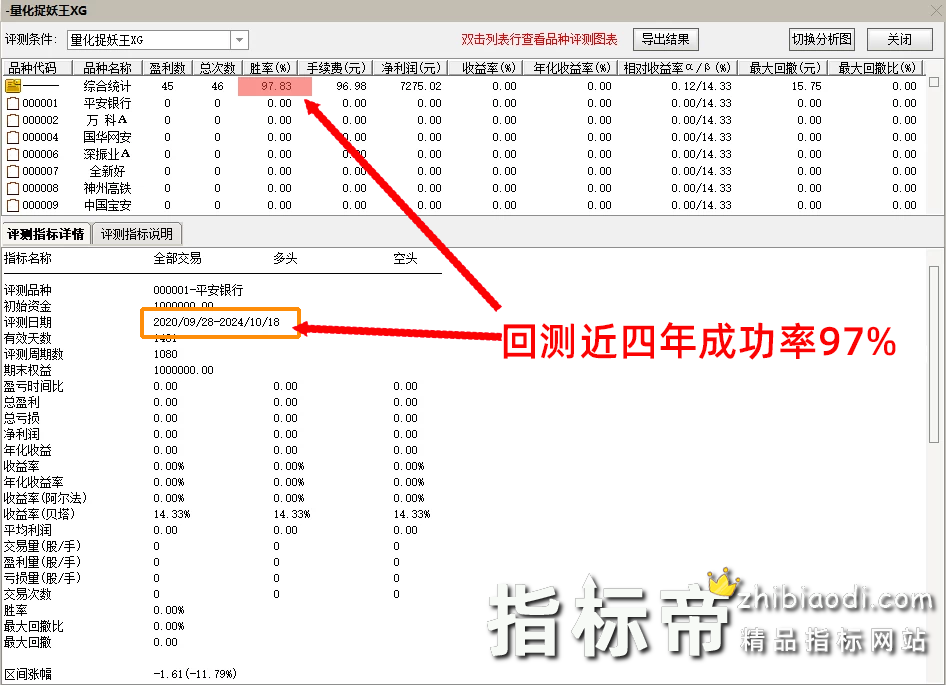
Task: Click the 量化捉妖王XG condition combo box
Action: coord(157,40)
